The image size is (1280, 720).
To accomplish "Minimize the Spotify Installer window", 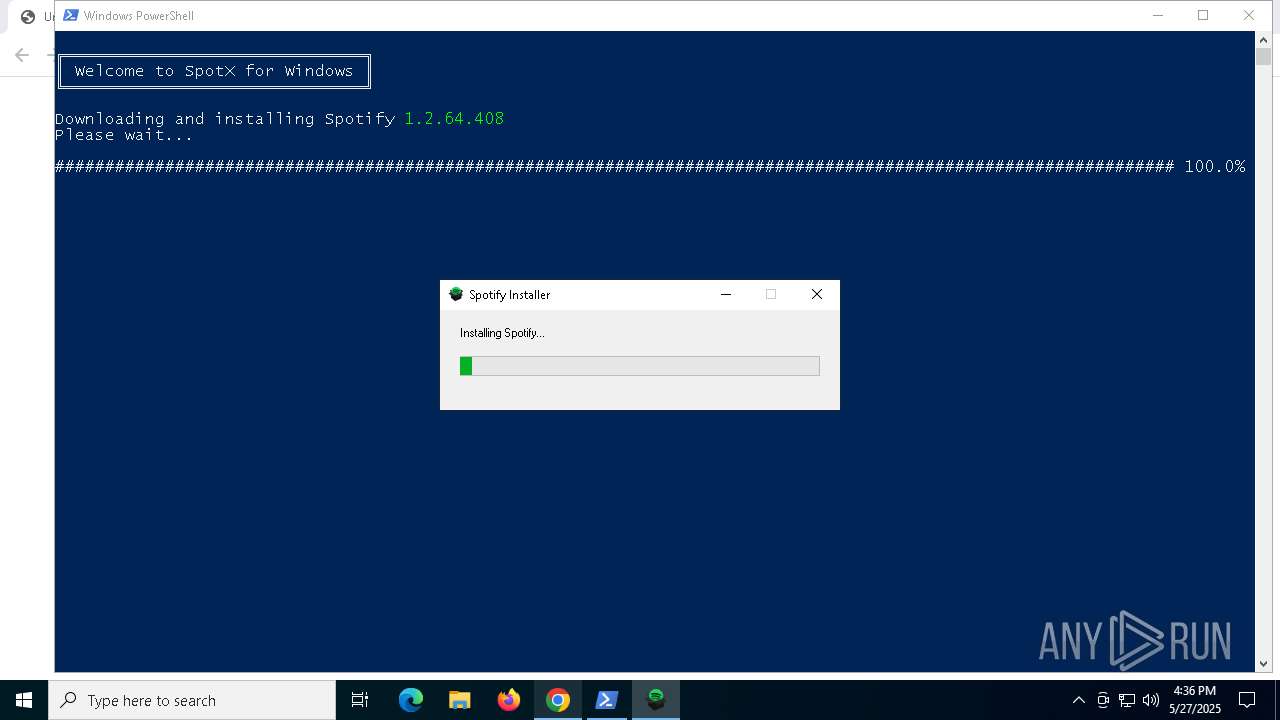I will tap(726, 294).
